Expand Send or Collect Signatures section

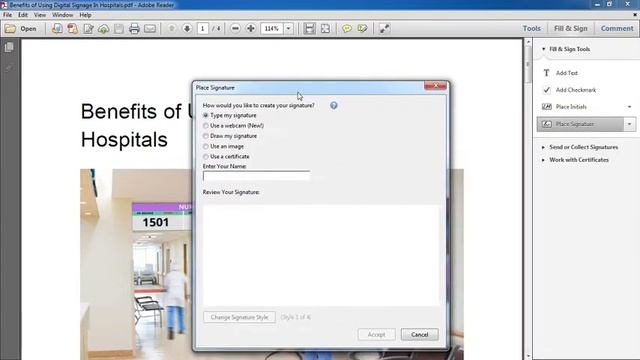[x=543, y=147]
